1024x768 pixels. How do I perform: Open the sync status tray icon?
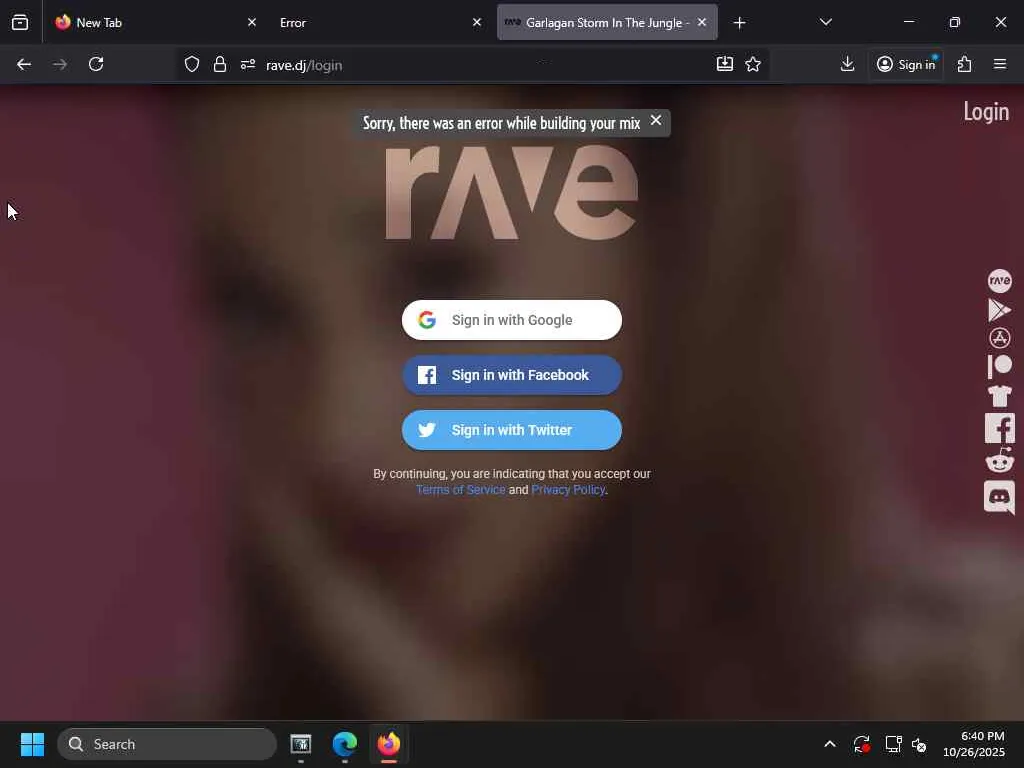click(861, 744)
